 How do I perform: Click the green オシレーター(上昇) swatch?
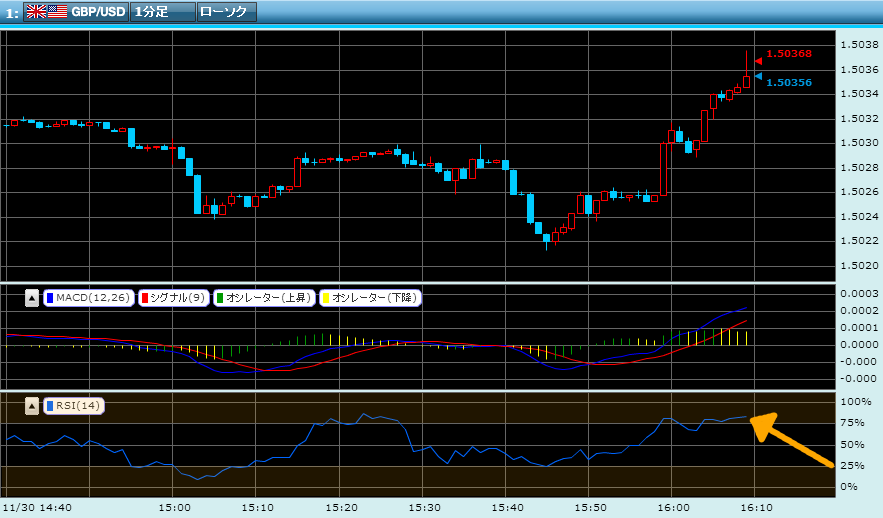tap(220, 298)
